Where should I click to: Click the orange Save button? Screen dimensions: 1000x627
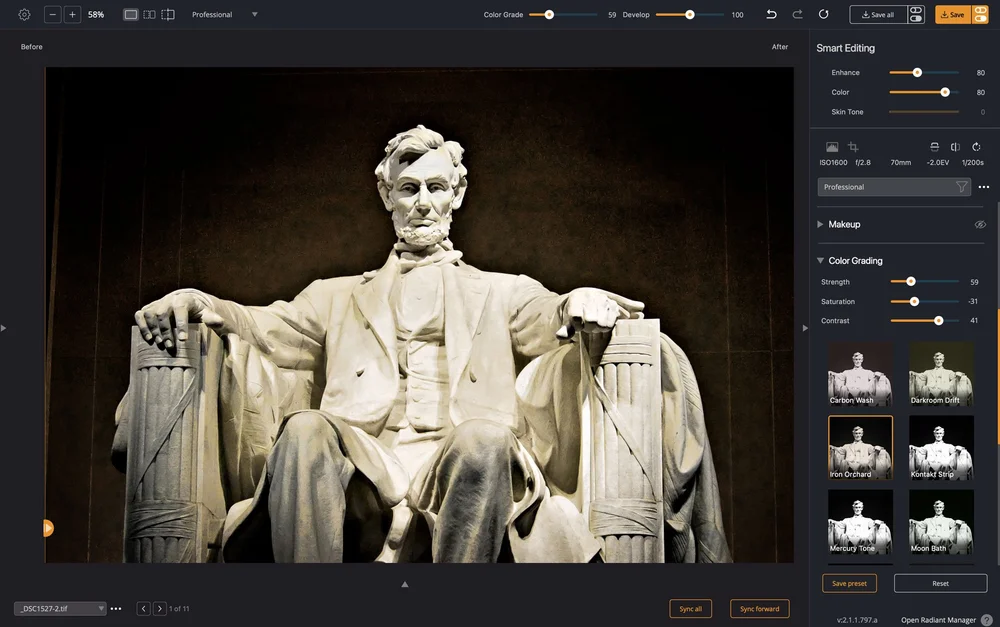point(953,14)
